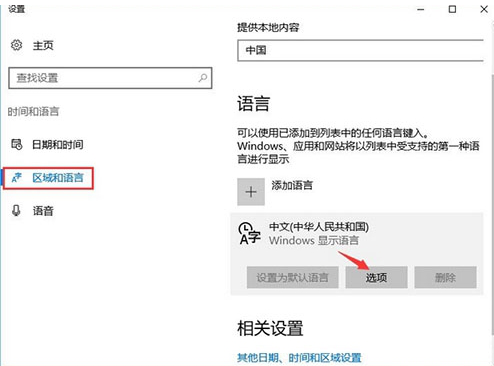This screenshot has width=494, height=366.
Task: Click the 语音 microphone icon
Action: [x=16, y=211]
